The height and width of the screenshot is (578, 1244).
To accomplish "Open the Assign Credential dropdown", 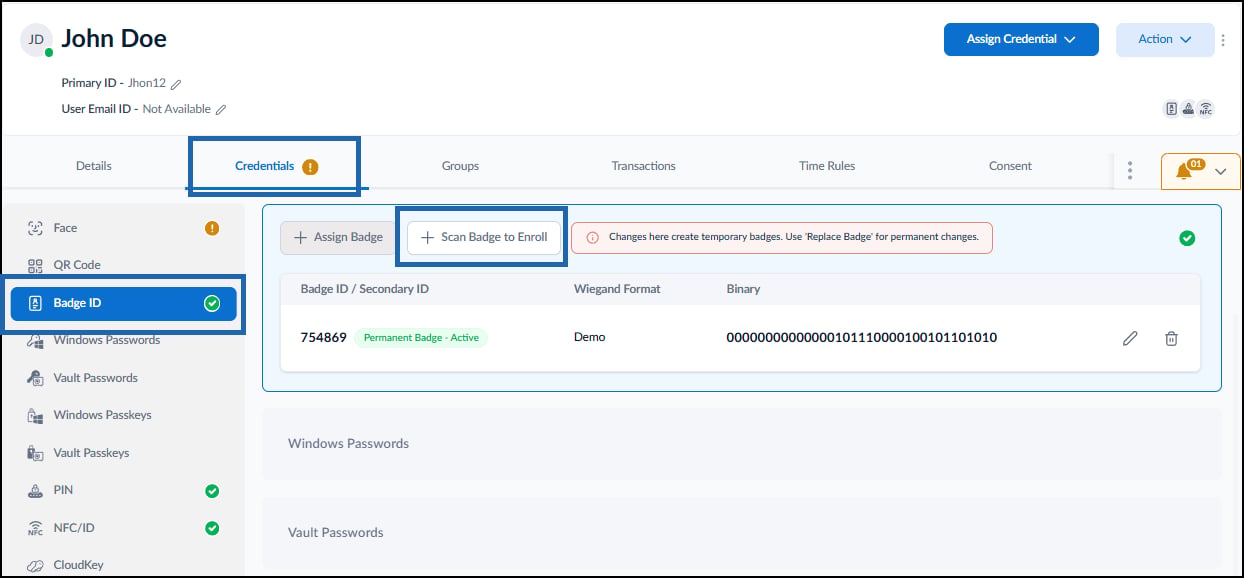I will [1021, 39].
